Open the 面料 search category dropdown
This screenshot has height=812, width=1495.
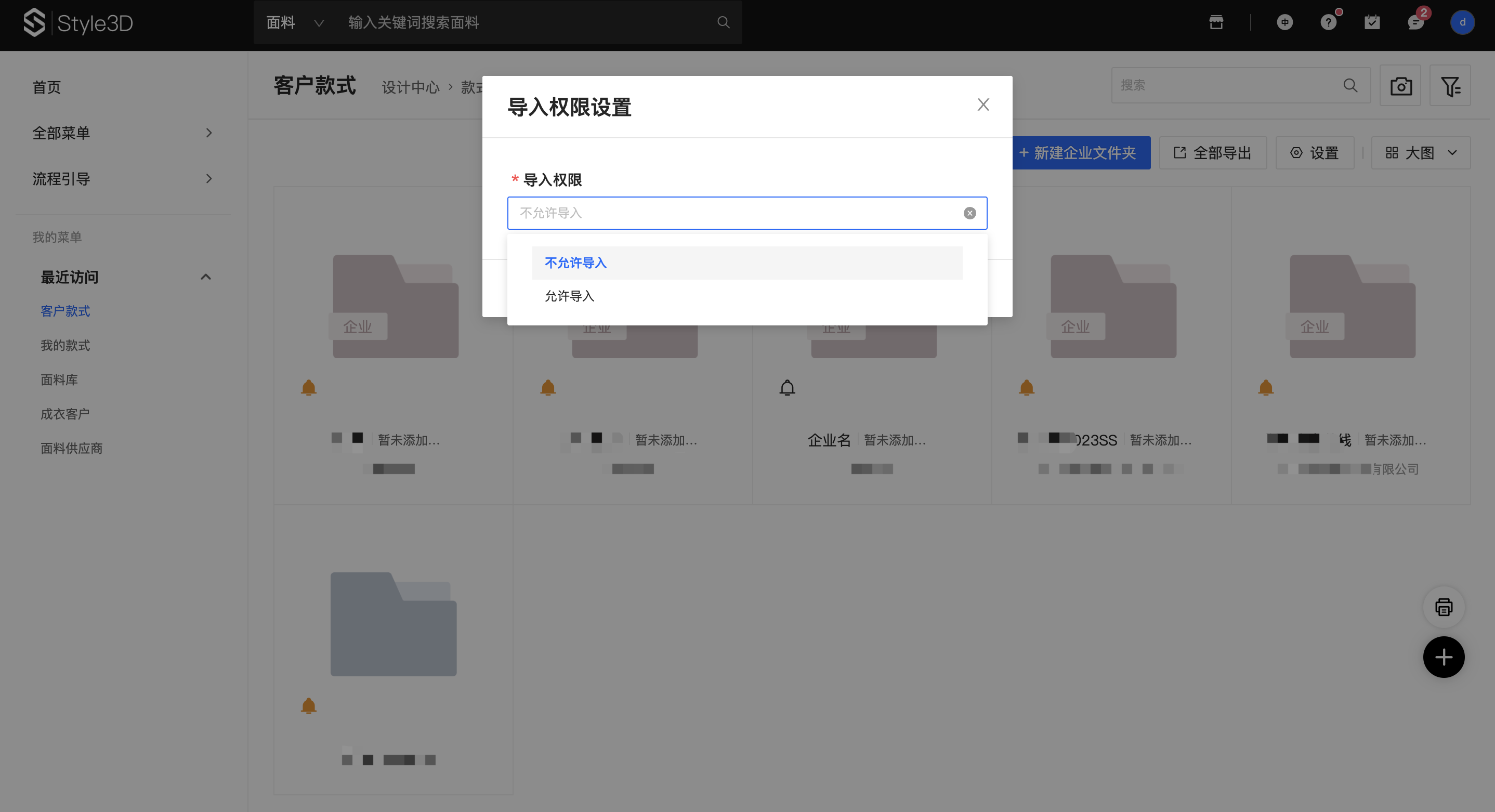pos(295,23)
